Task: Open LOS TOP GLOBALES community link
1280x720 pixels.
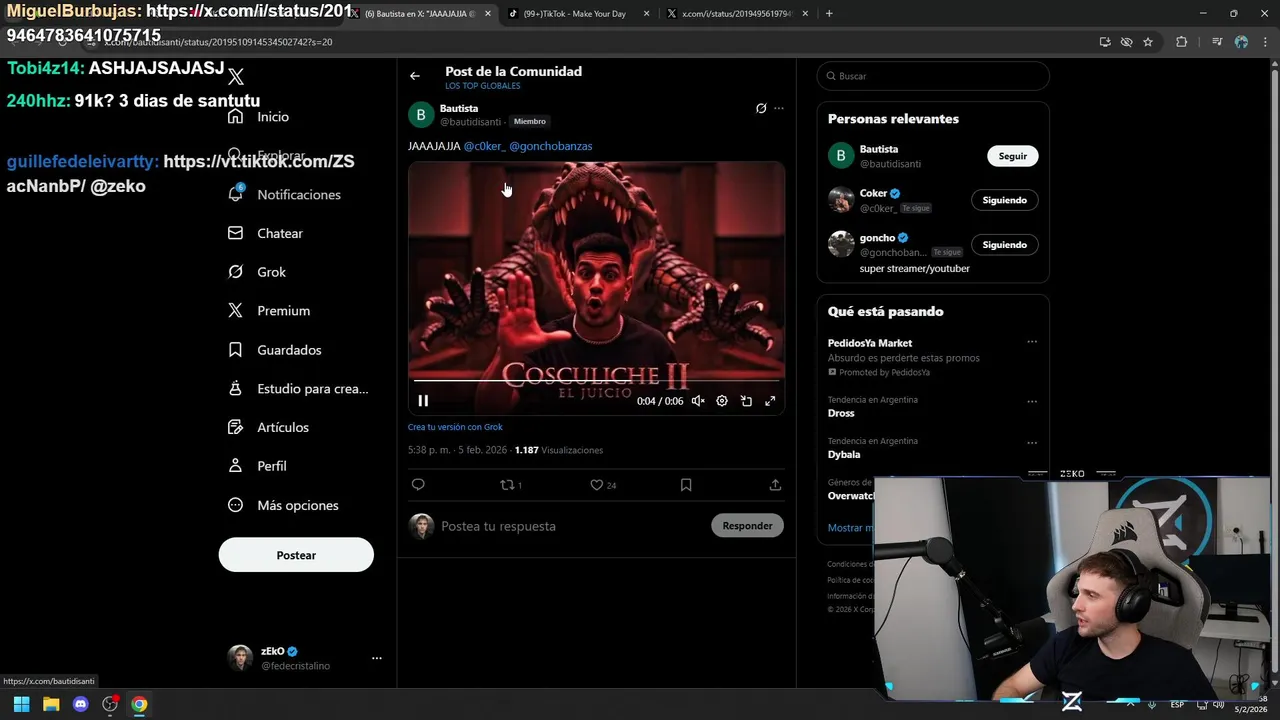Action: [x=483, y=86]
